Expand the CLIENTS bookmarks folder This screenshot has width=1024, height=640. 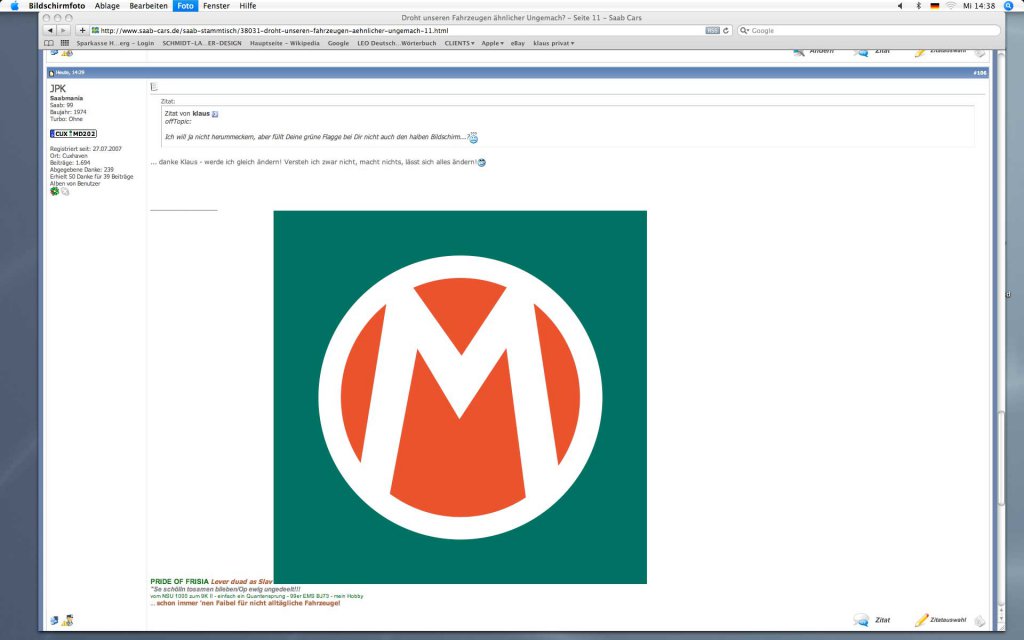tap(460, 43)
